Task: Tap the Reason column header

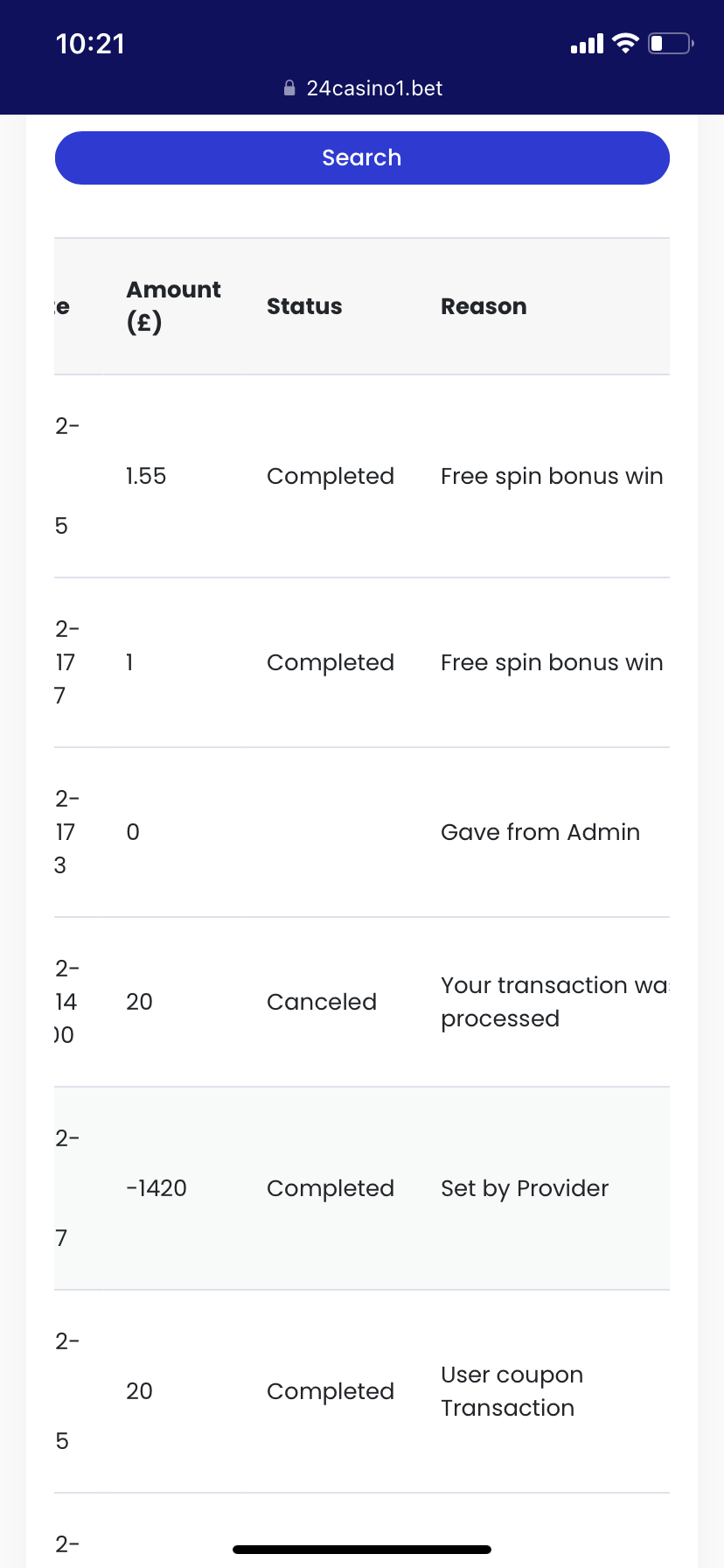Action: coord(484,306)
